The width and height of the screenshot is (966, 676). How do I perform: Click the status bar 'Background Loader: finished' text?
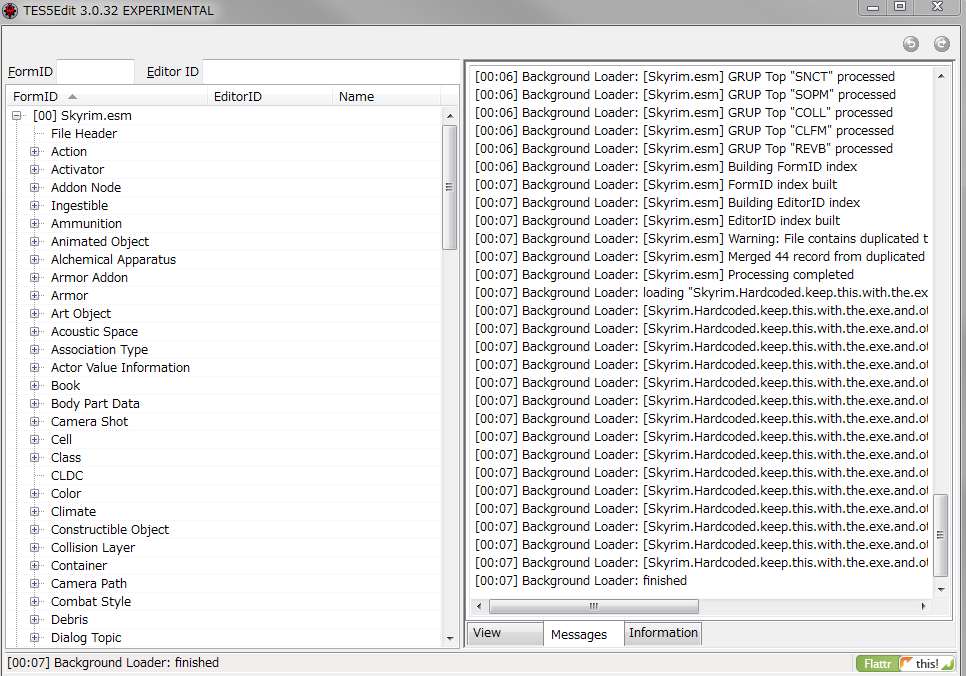point(113,662)
